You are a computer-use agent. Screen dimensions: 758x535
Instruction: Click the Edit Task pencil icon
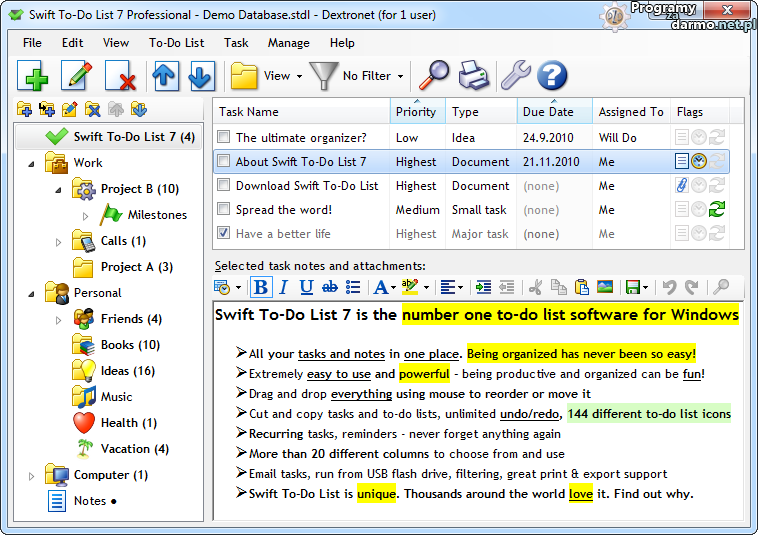tap(77, 76)
